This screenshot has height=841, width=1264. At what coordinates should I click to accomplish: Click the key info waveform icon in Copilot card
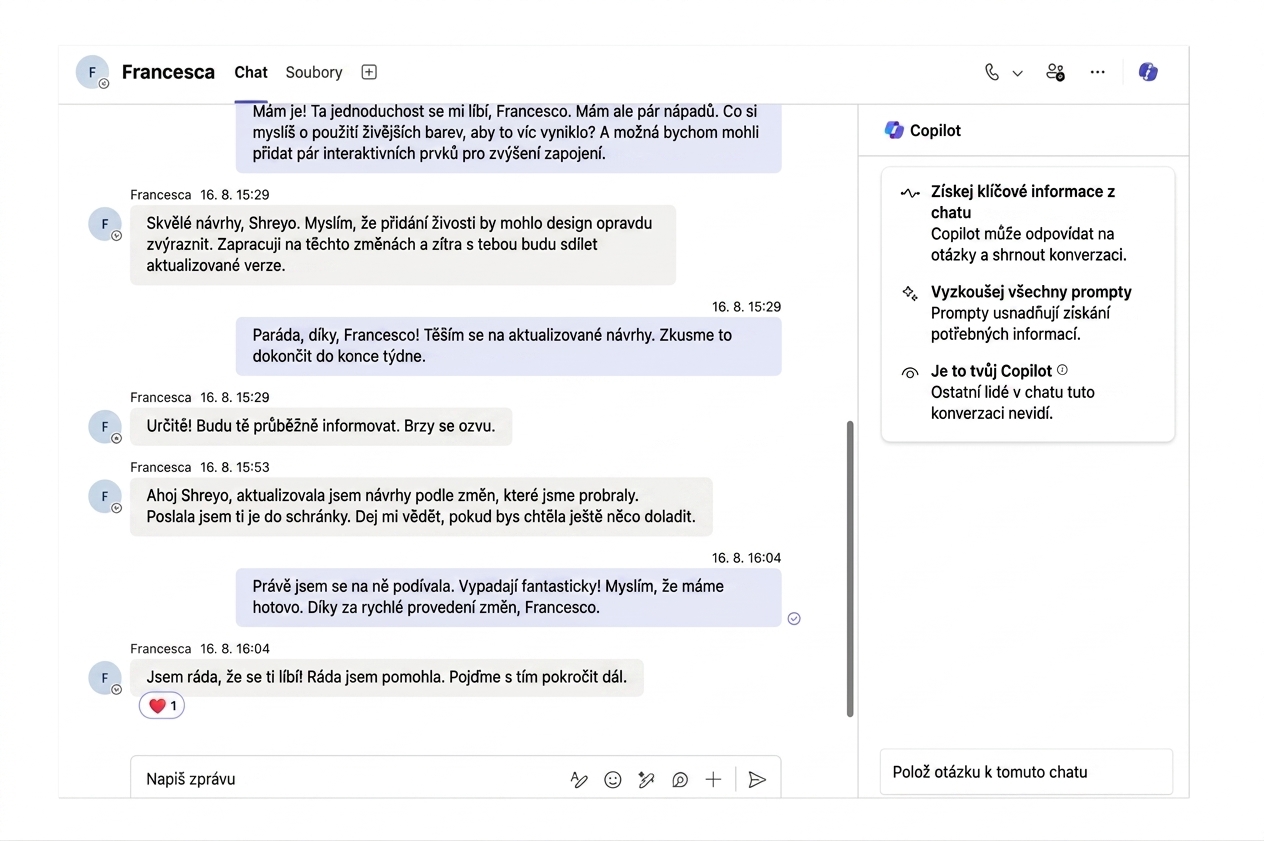click(910, 192)
